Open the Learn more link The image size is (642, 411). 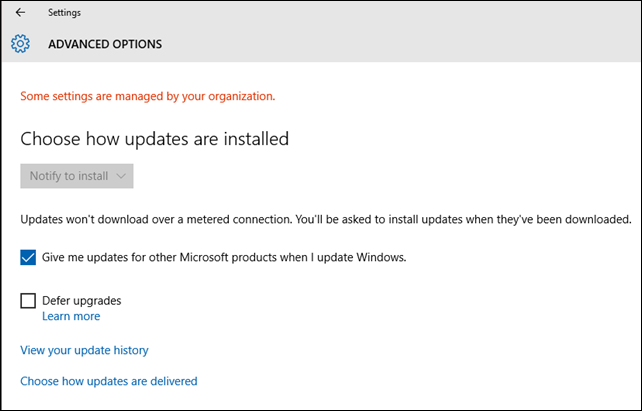71,316
